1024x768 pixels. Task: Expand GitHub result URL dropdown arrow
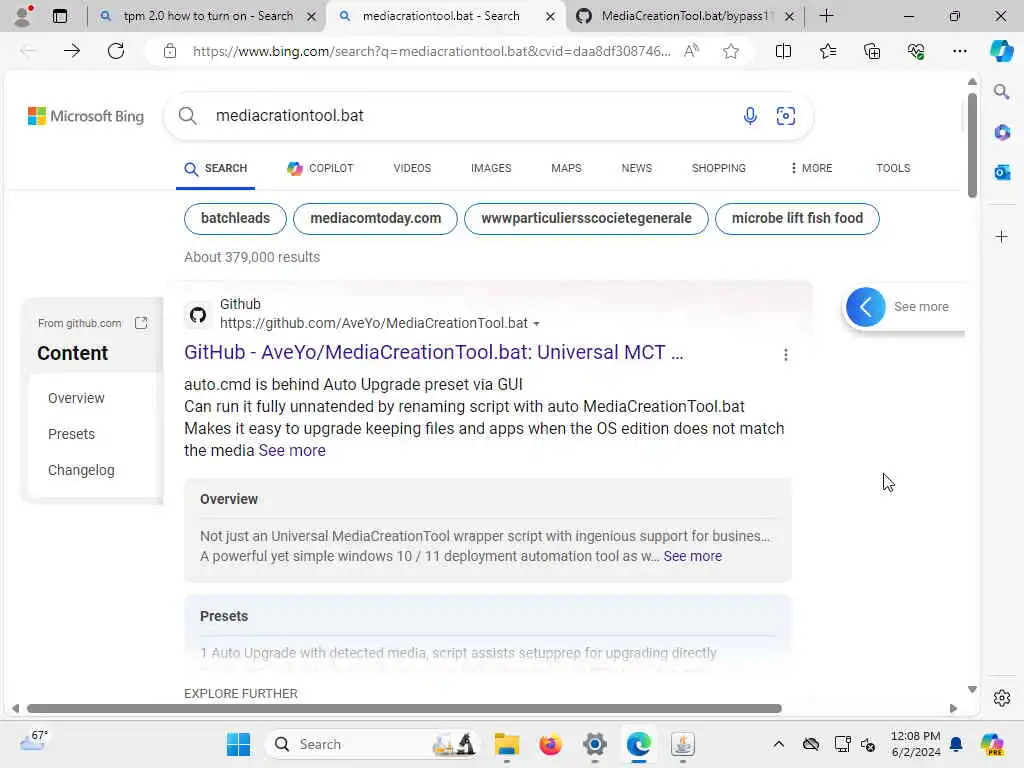pos(536,324)
